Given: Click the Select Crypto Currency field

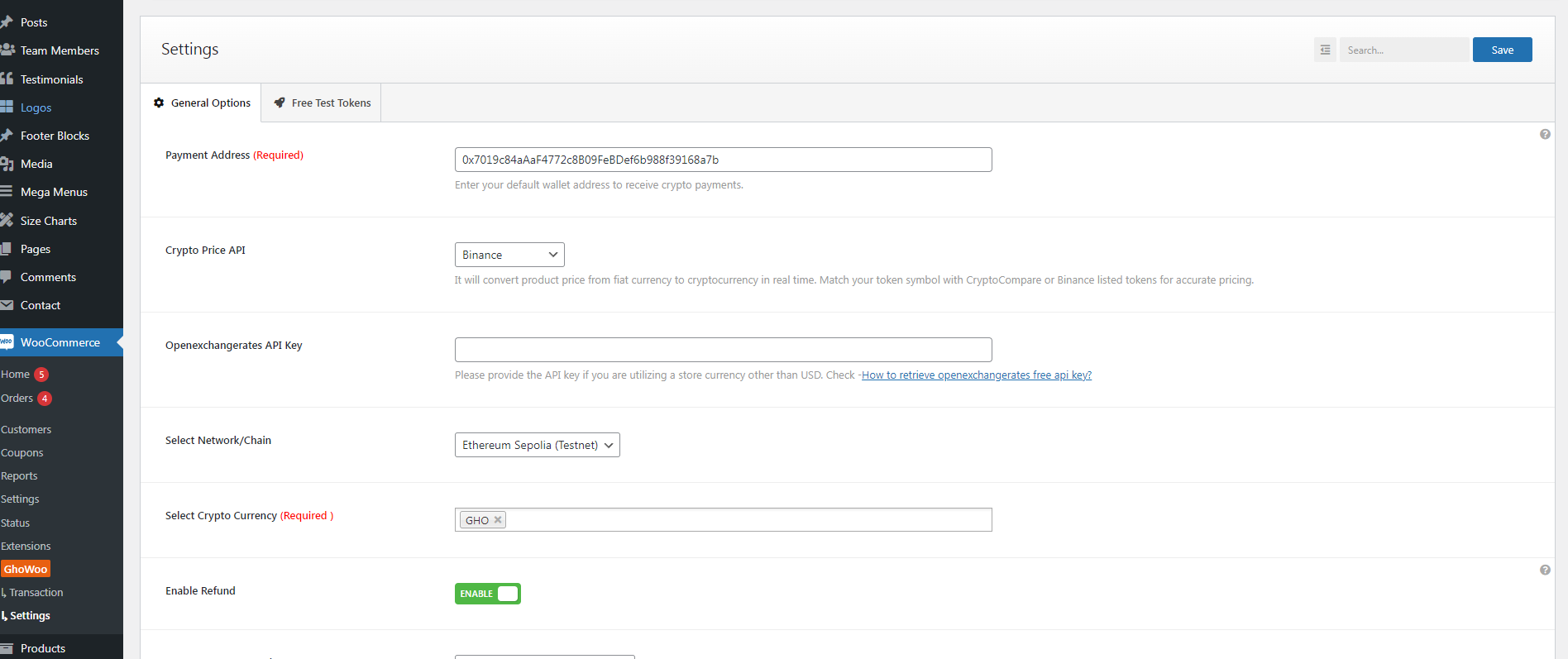Looking at the screenshot, I should 723,519.
